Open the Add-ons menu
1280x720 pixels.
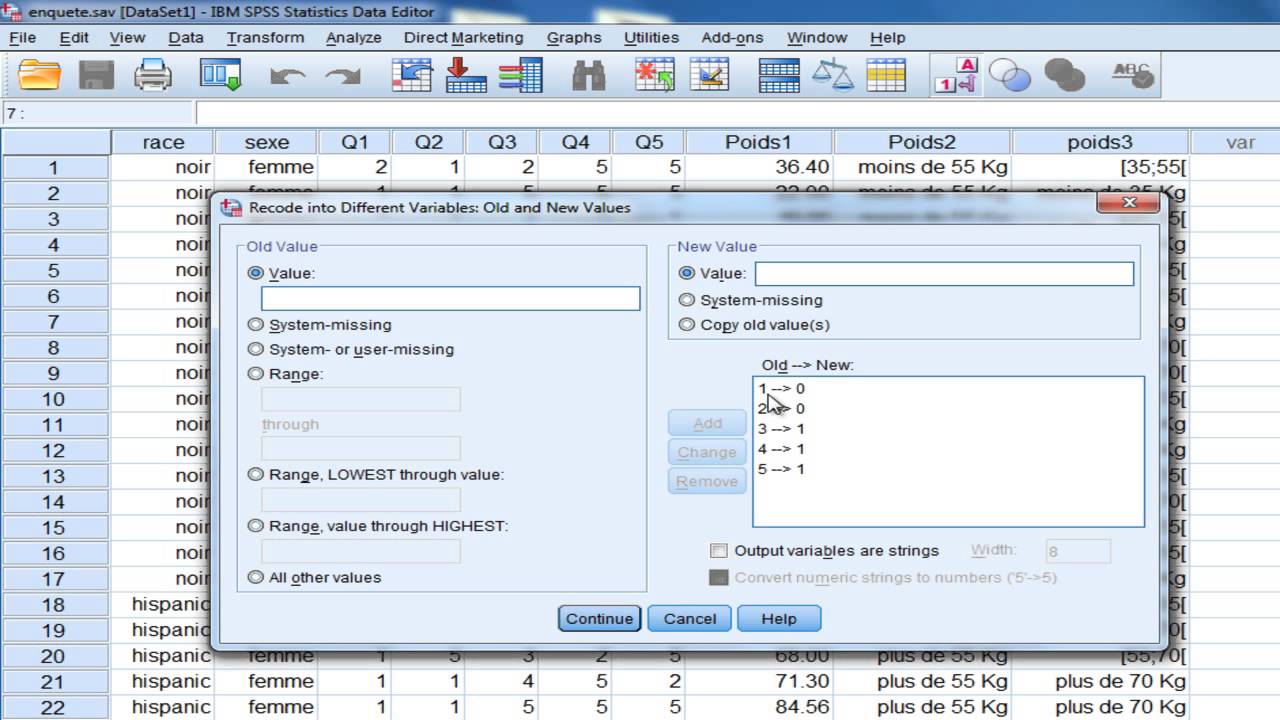(732, 37)
